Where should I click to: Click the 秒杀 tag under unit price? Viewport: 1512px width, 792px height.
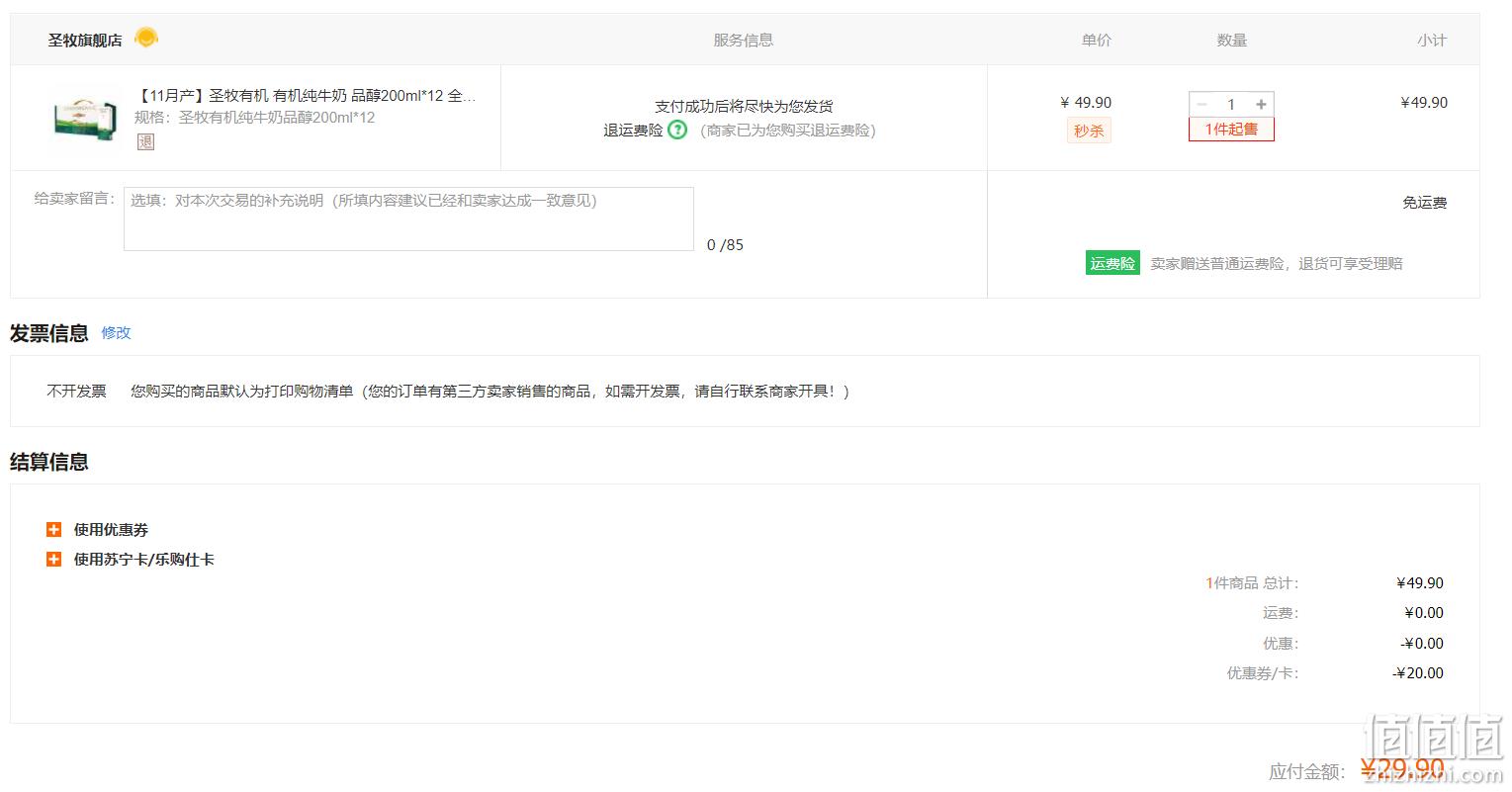(x=1089, y=131)
